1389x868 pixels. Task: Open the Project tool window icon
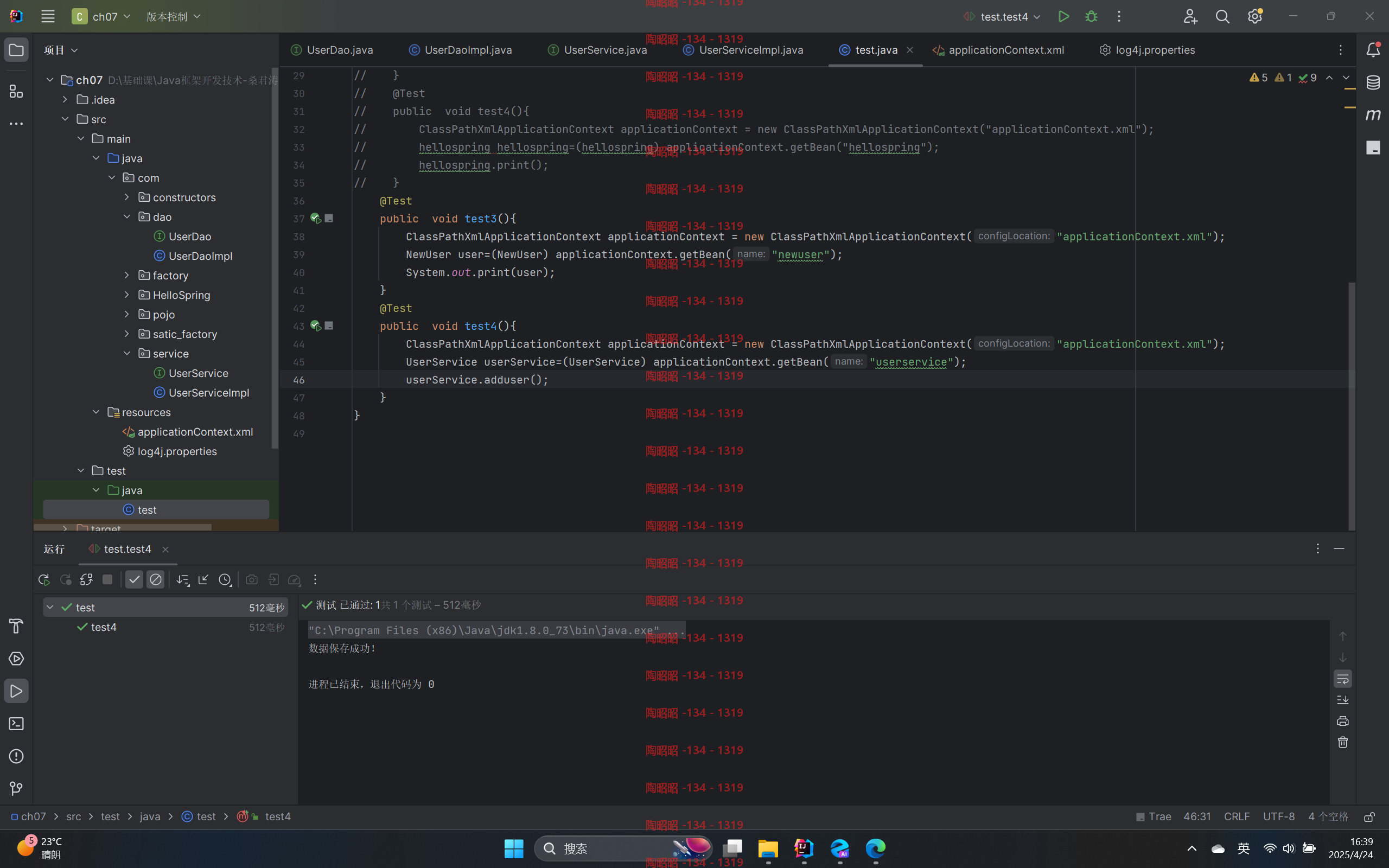click(16, 50)
